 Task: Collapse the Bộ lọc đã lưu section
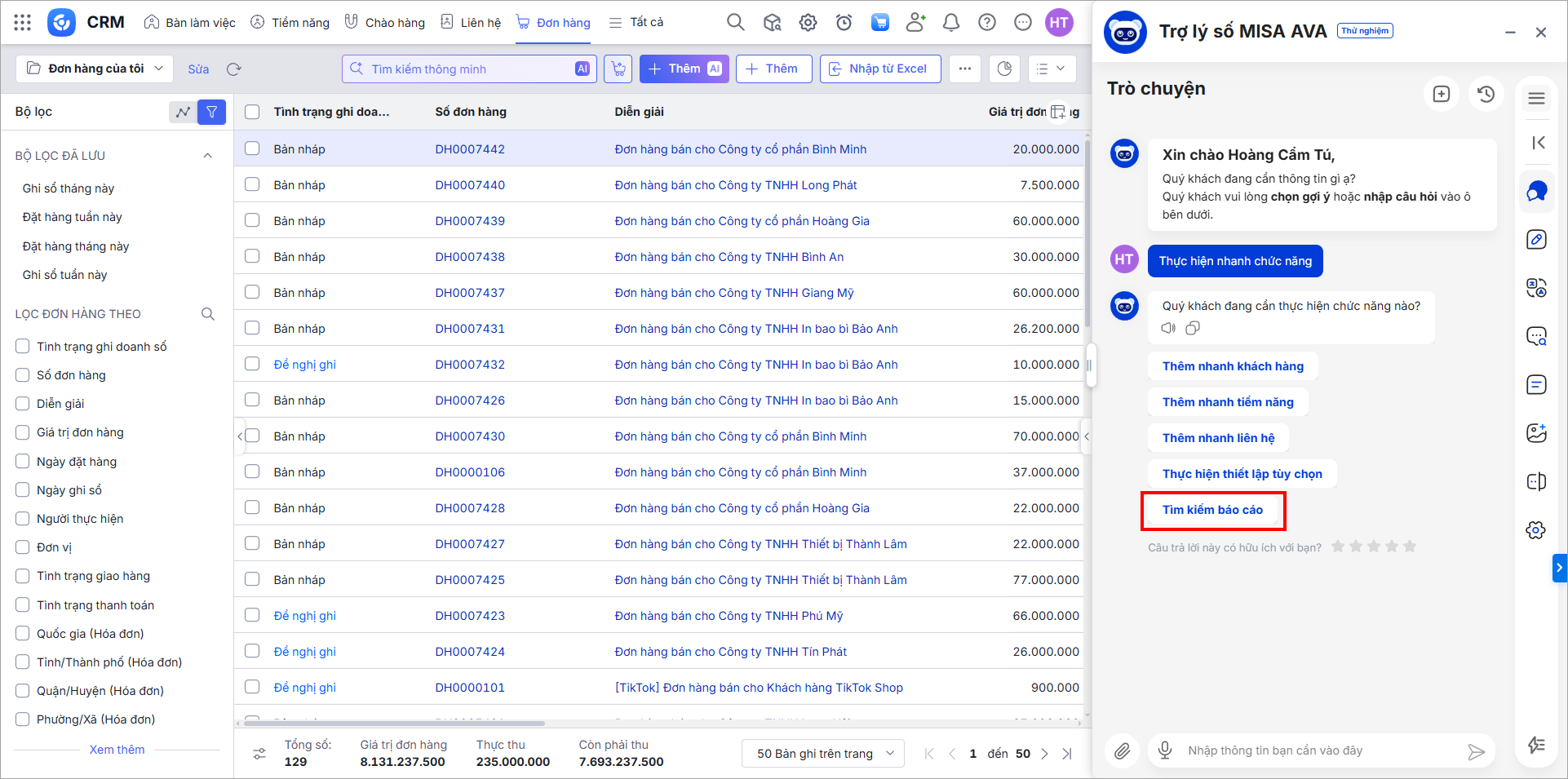click(x=207, y=156)
